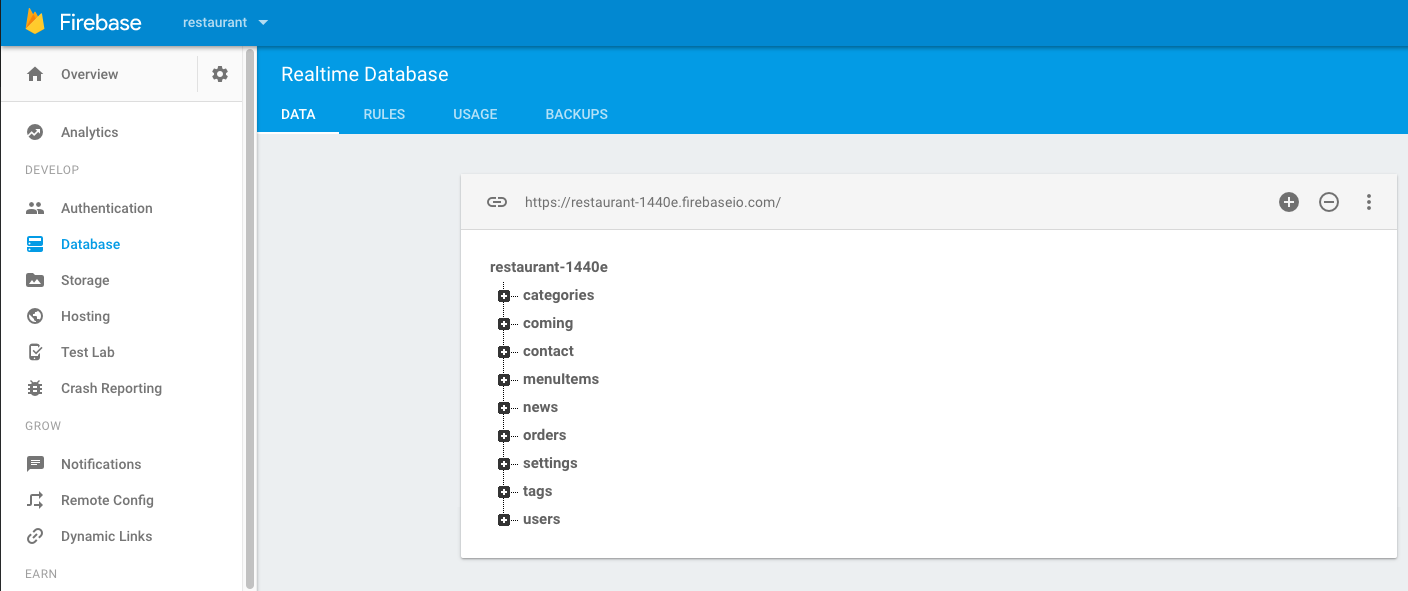Viewport: 1408px width, 591px height.
Task: Click the Notifications message icon
Action: tap(35, 464)
